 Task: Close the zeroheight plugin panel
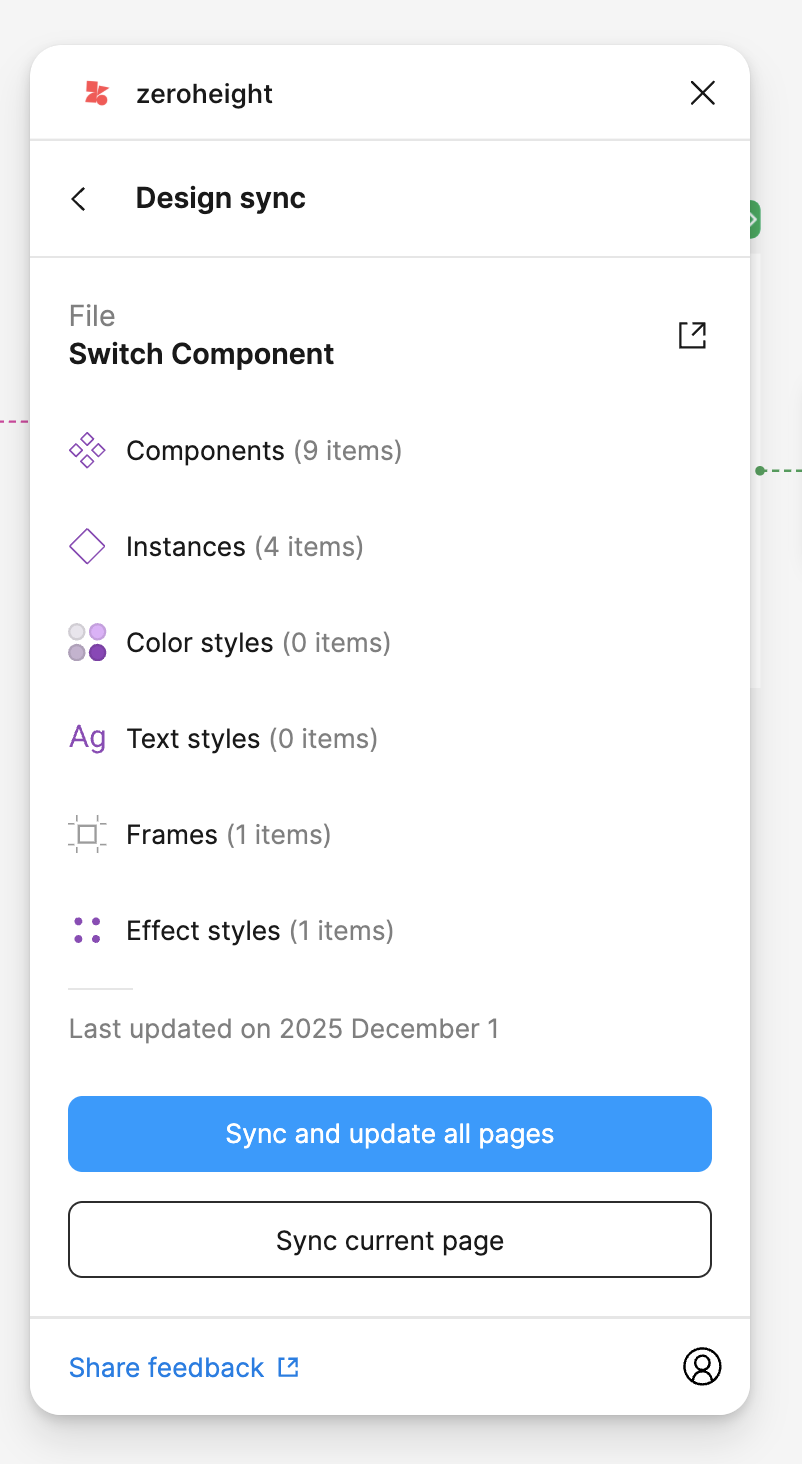(703, 94)
